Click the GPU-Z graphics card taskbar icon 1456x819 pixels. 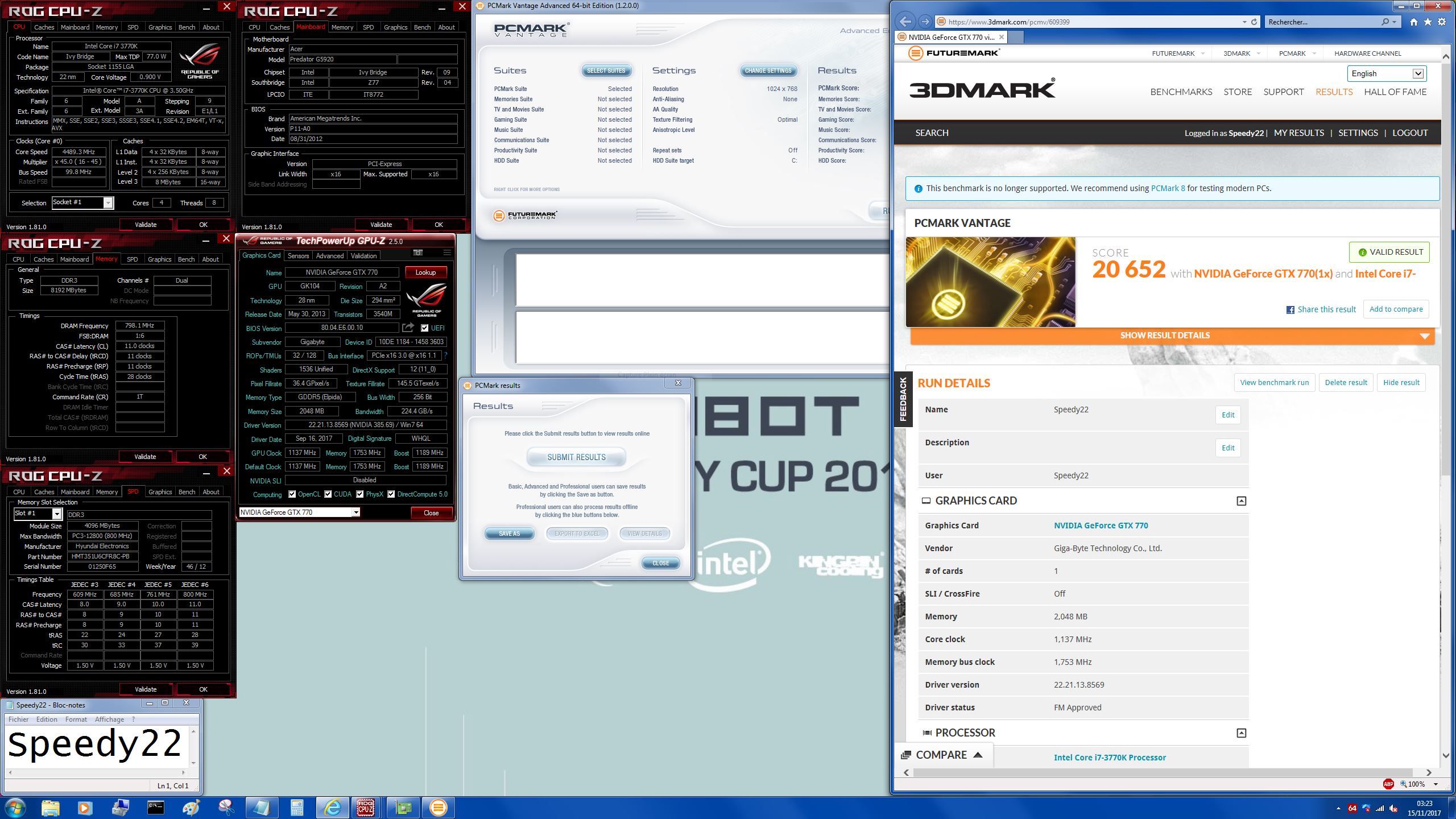[x=403, y=807]
